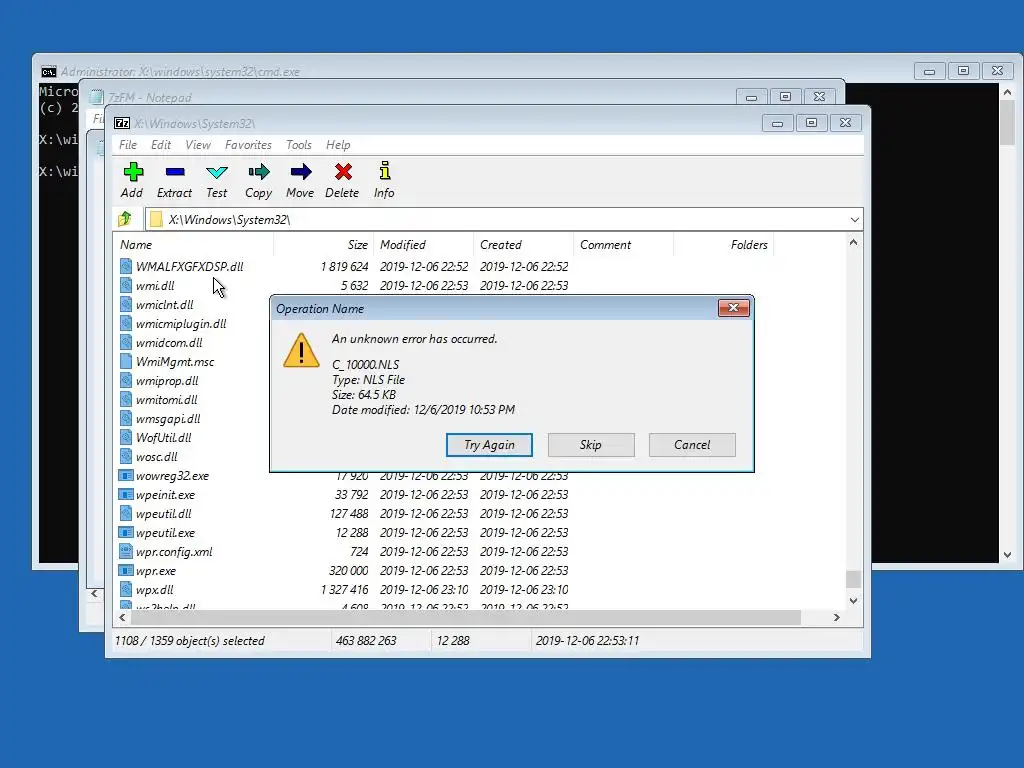Select the wpr.exe file icon

[125, 570]
